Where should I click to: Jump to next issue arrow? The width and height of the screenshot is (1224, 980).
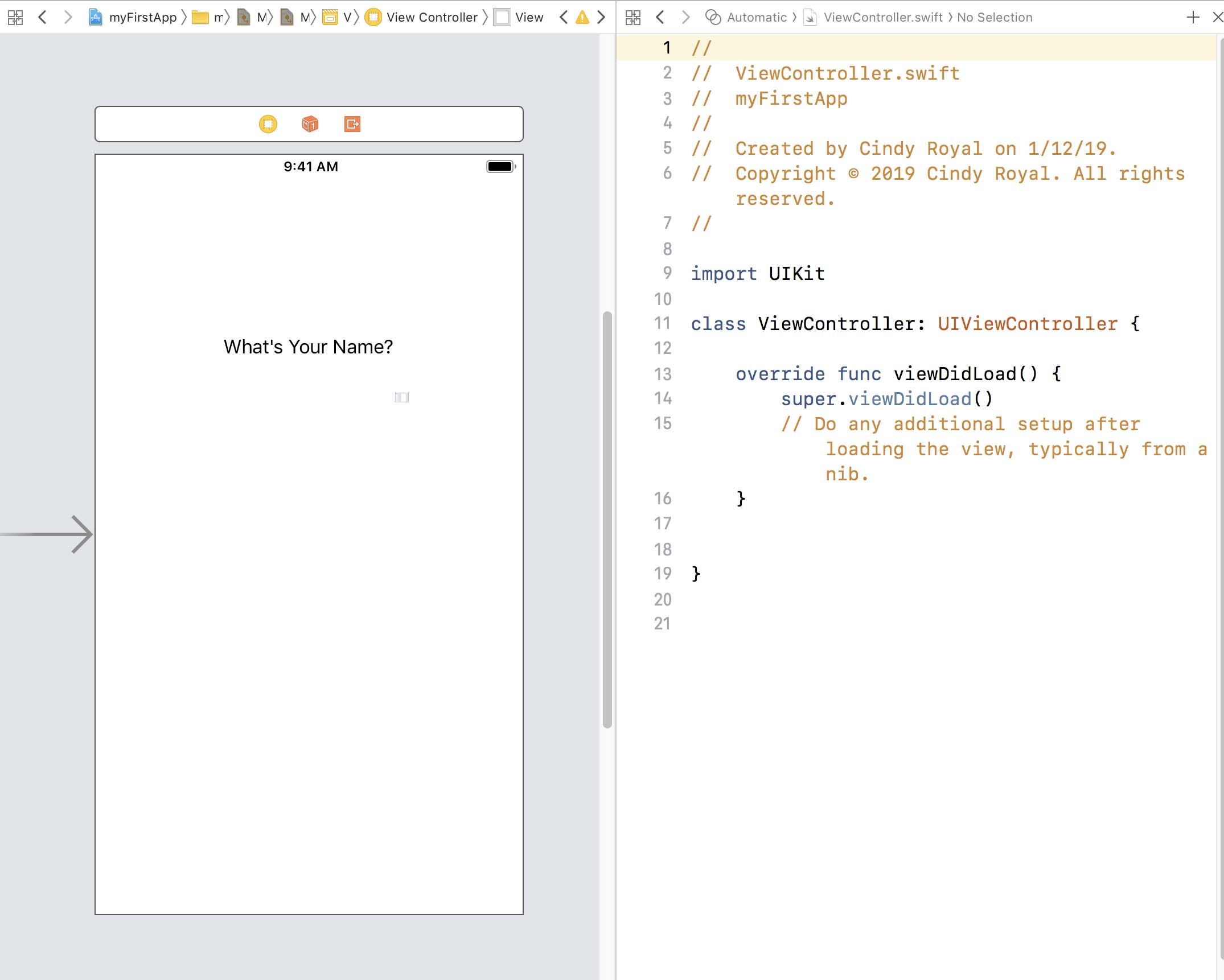tap(601, 18)
